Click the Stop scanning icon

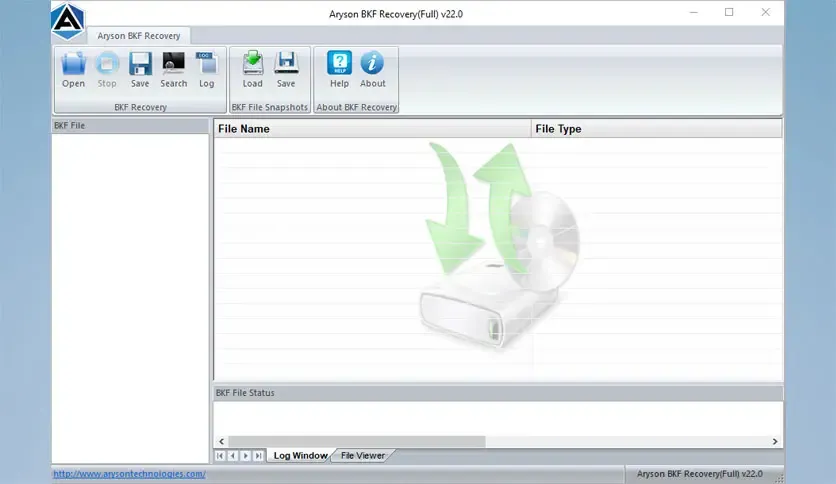click(x=107, y=70)
